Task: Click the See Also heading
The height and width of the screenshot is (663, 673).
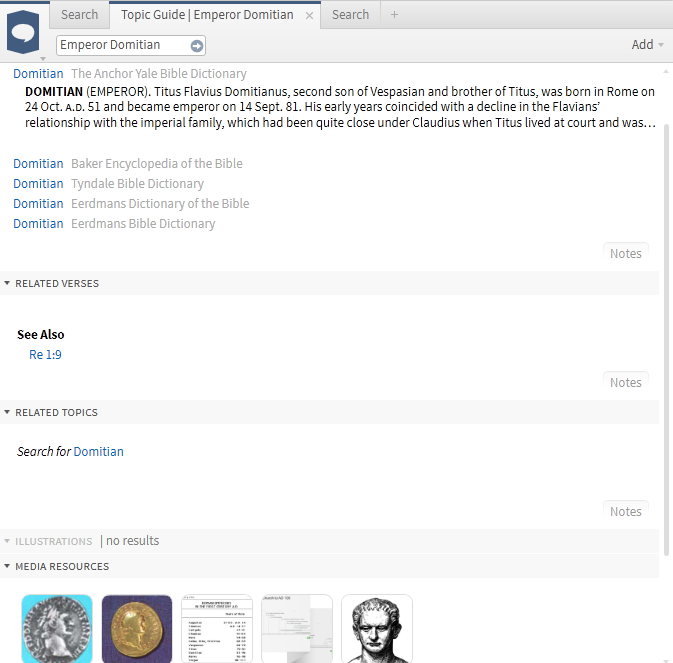Action: point(41,335)
